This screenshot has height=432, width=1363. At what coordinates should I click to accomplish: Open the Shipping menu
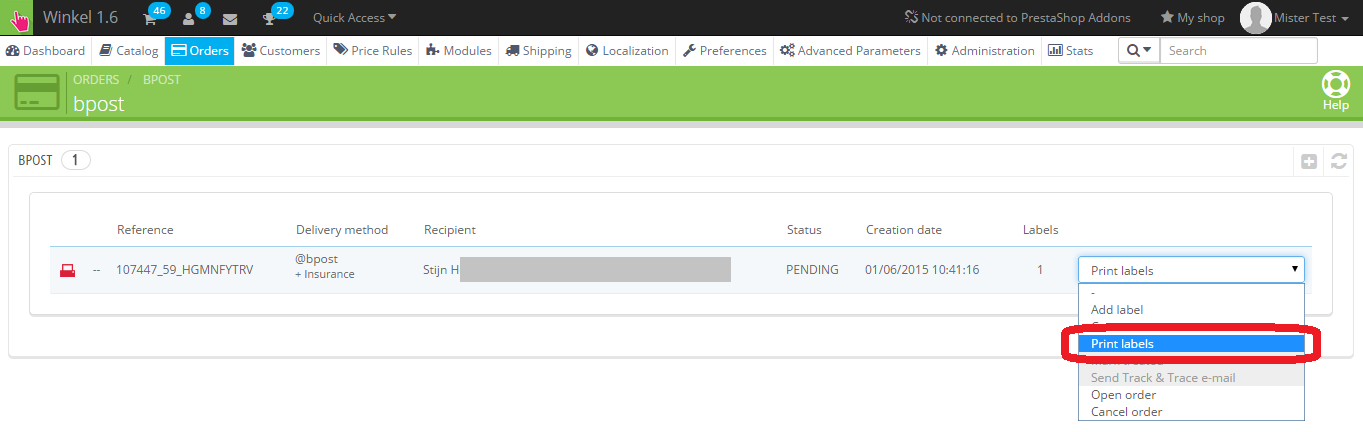[539, 50]
